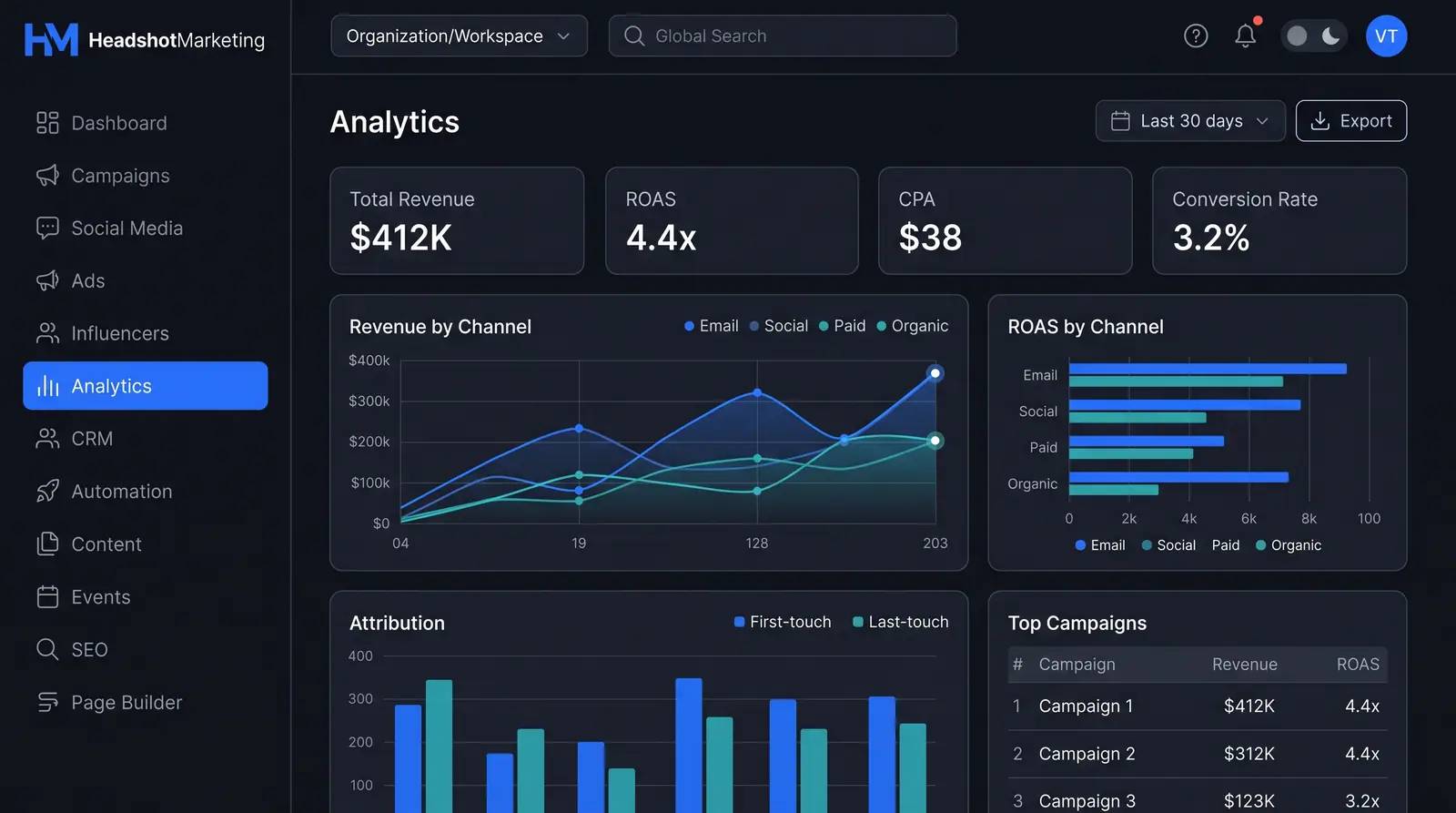
Task: Click the Total Revenue $412K card
Action: tap(457, 220)
